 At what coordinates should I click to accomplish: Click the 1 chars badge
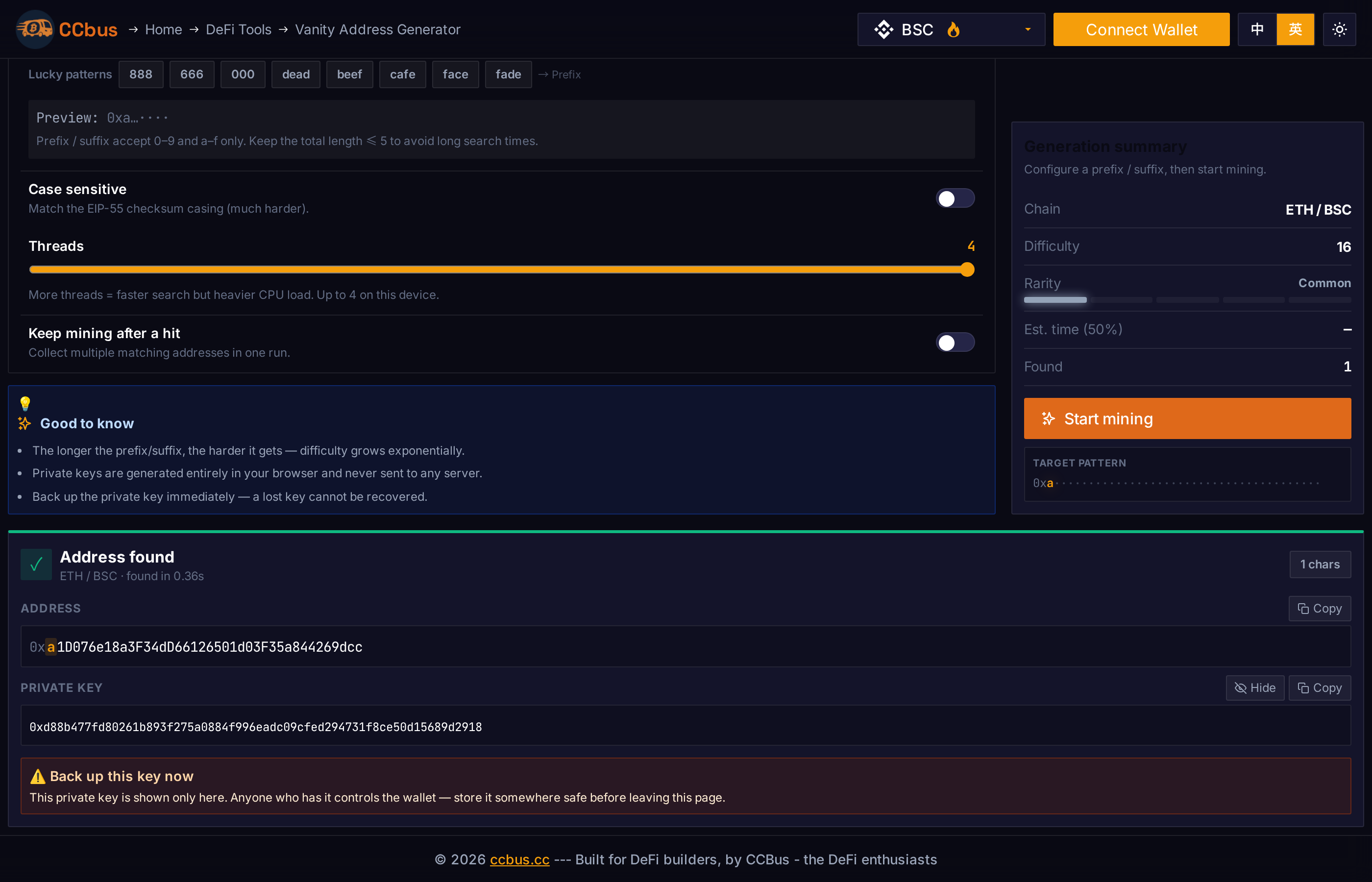(x=1320, y=564)
